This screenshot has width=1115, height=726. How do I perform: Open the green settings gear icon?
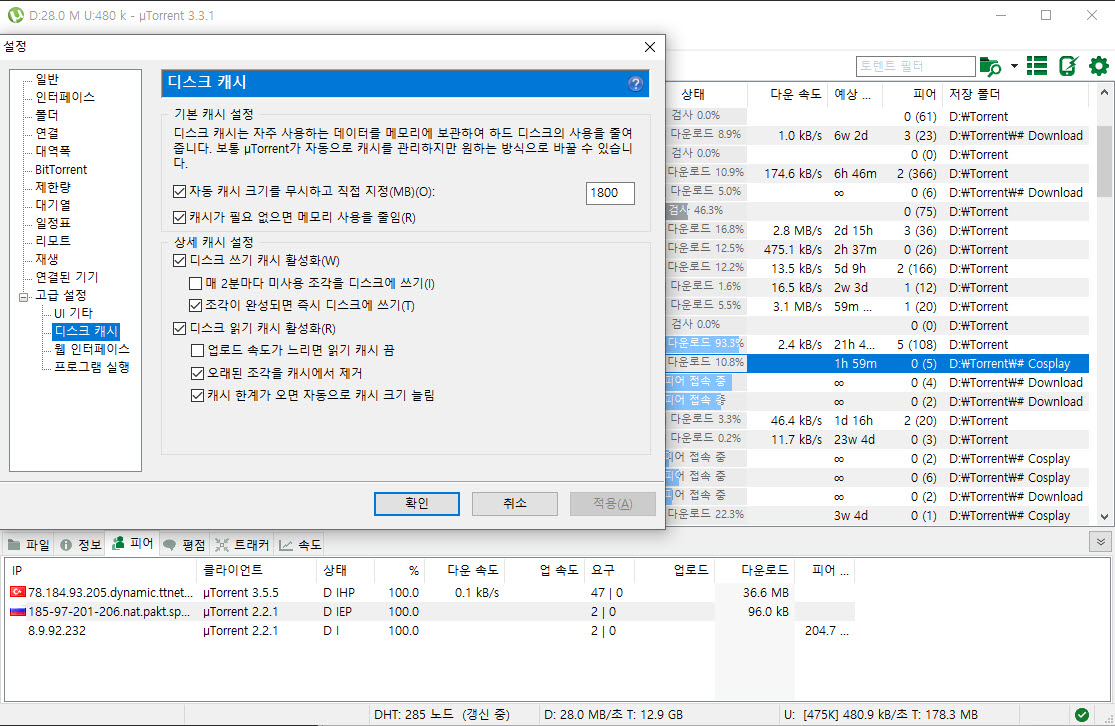(1099, 66)
